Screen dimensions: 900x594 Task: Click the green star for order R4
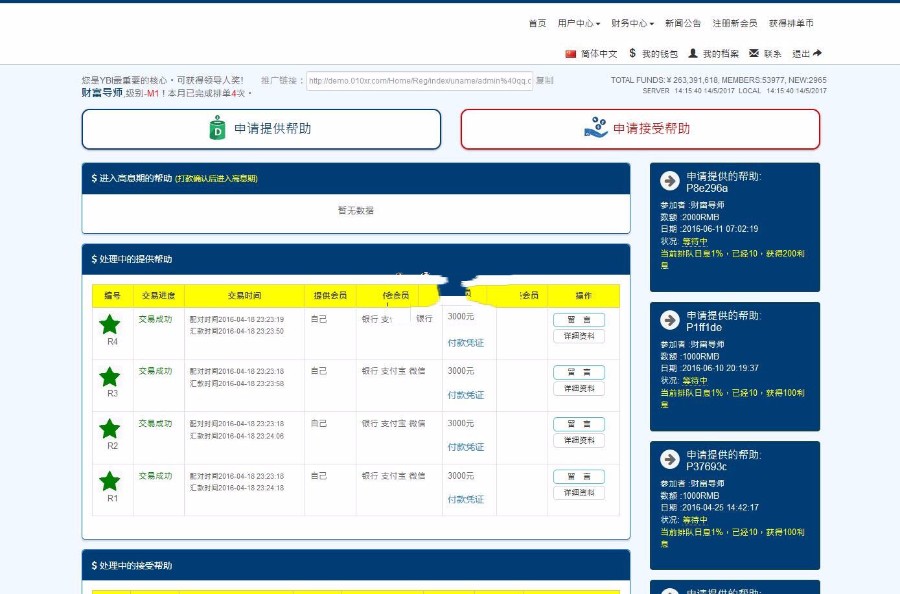110,324
